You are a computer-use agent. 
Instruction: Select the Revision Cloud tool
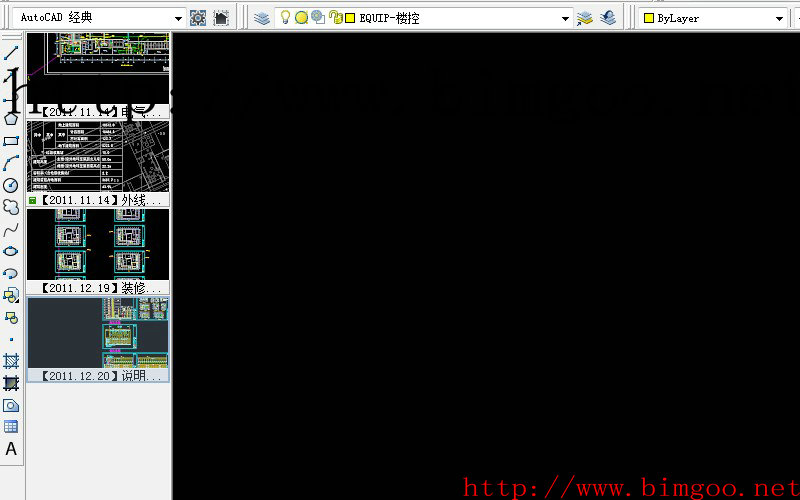click(11, 207)
